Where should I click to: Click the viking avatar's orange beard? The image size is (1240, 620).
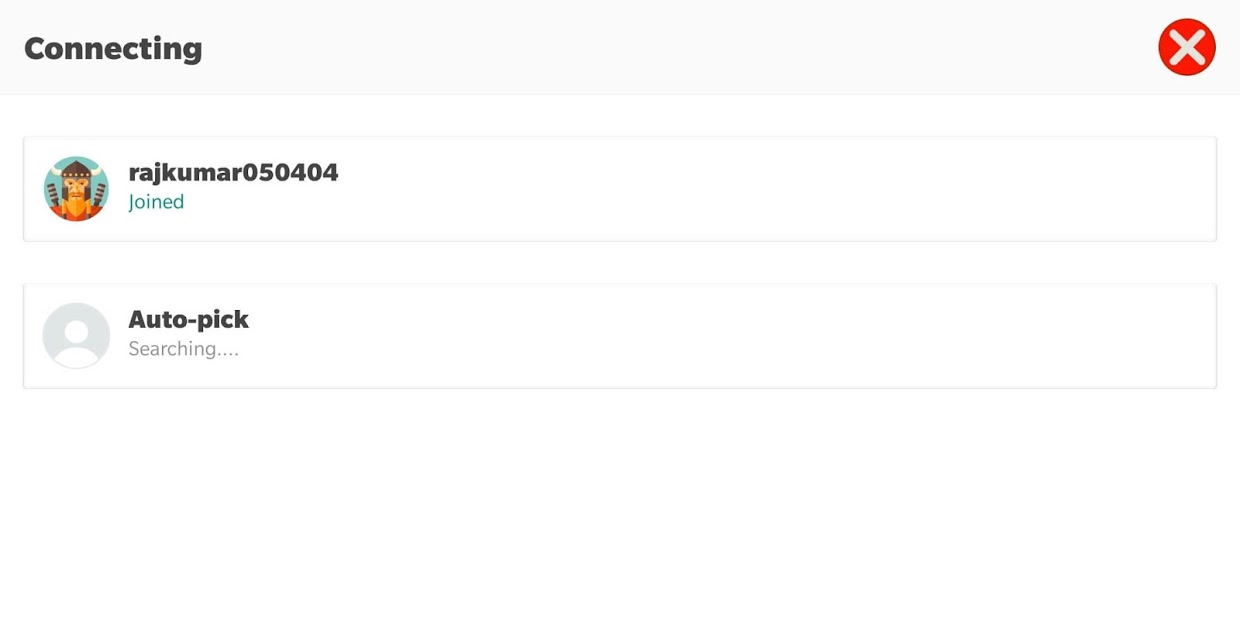pos(76,205)
